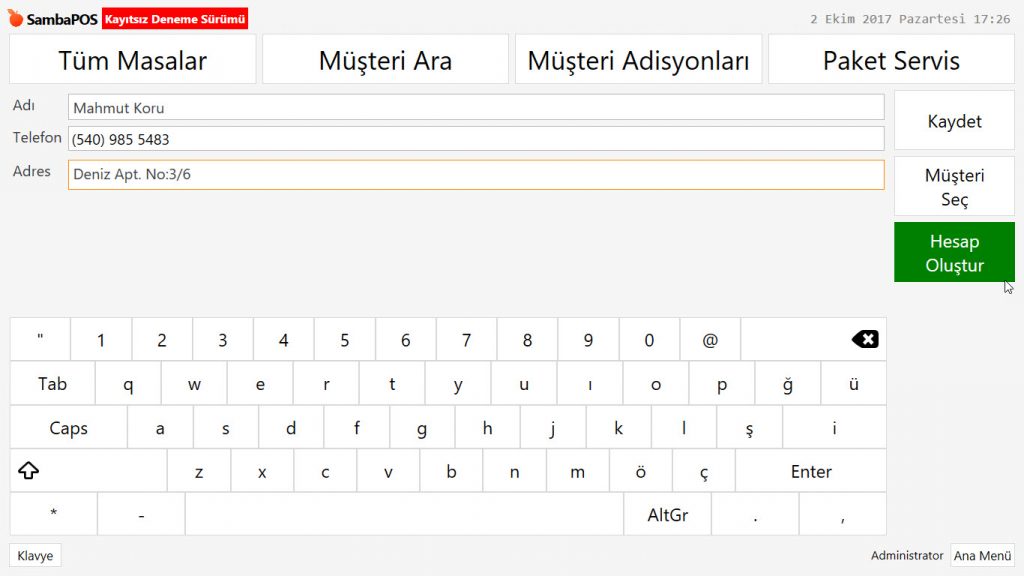Click into the Adres field
The width and height of the screenshot is (1024, 576).
point(476,175)
